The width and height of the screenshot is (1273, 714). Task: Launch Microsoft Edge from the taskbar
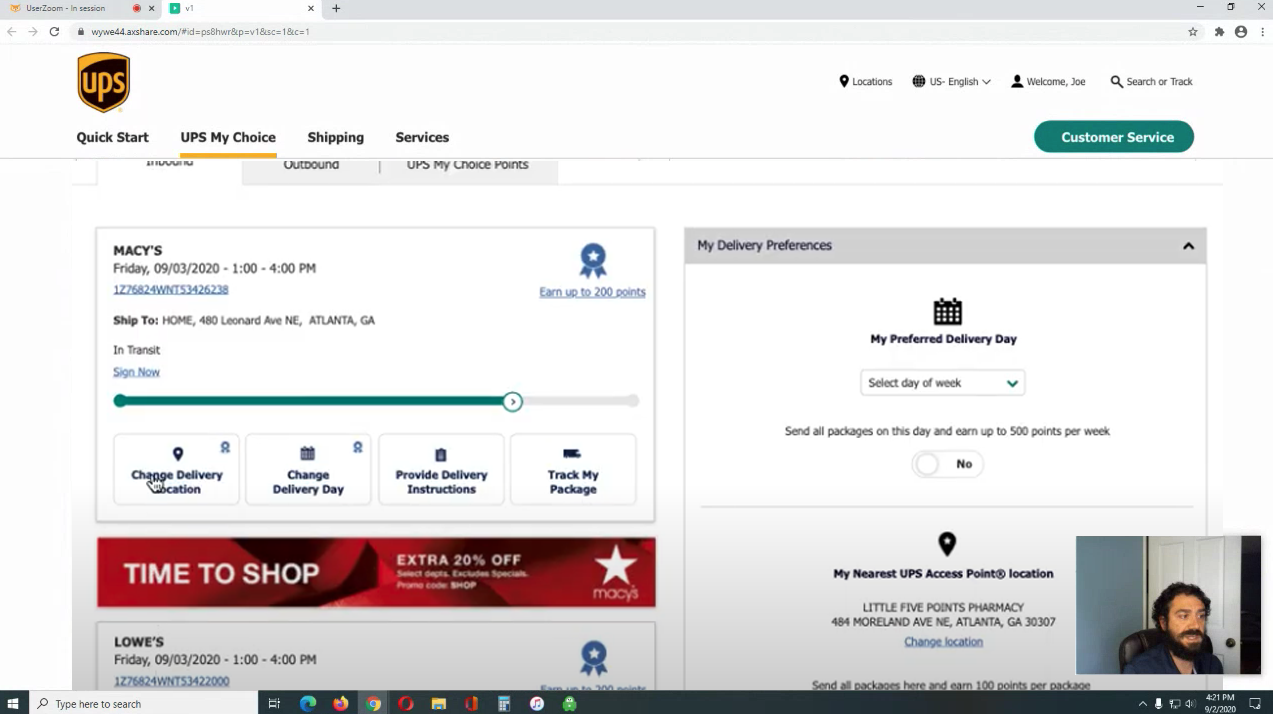point(307,704)
